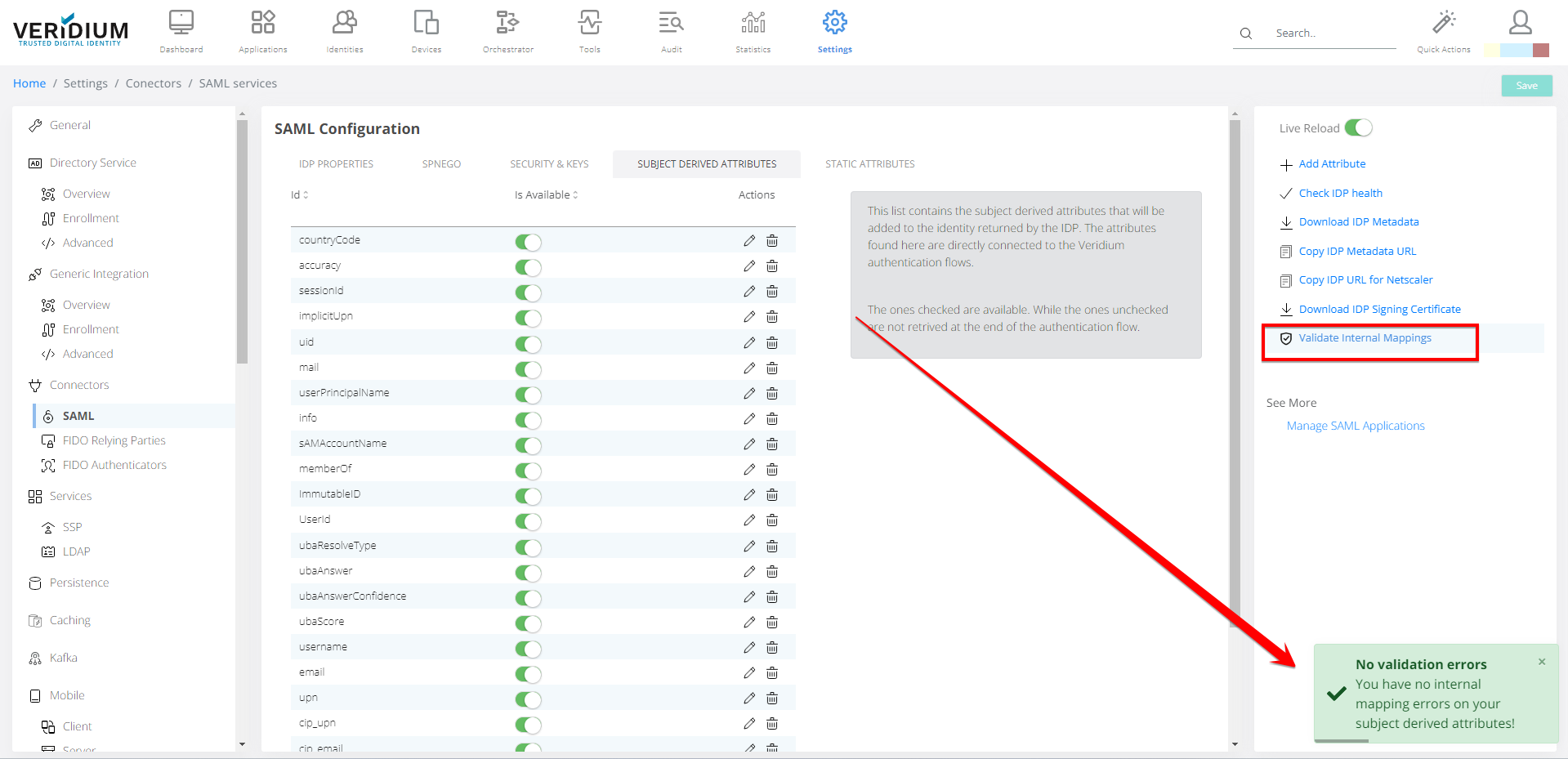
Task: Click the edit pencil for countryCode
Action: 749,241
